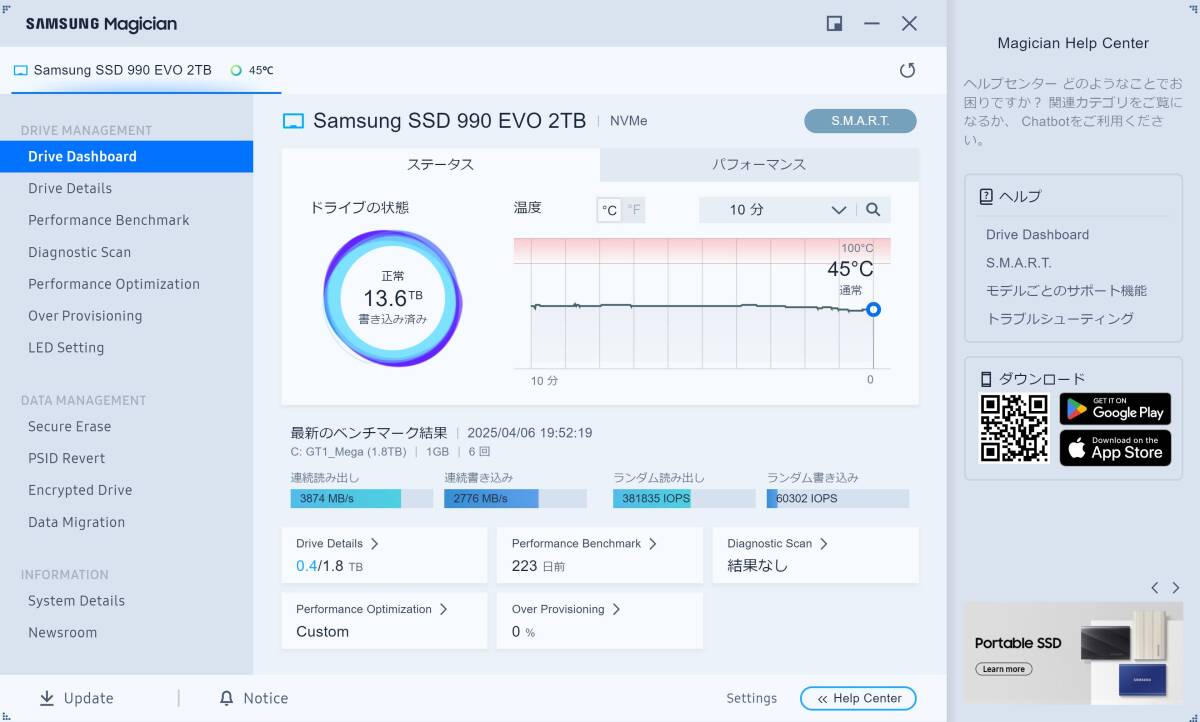Show the previous banner with left arrow

pos(1155,588)
